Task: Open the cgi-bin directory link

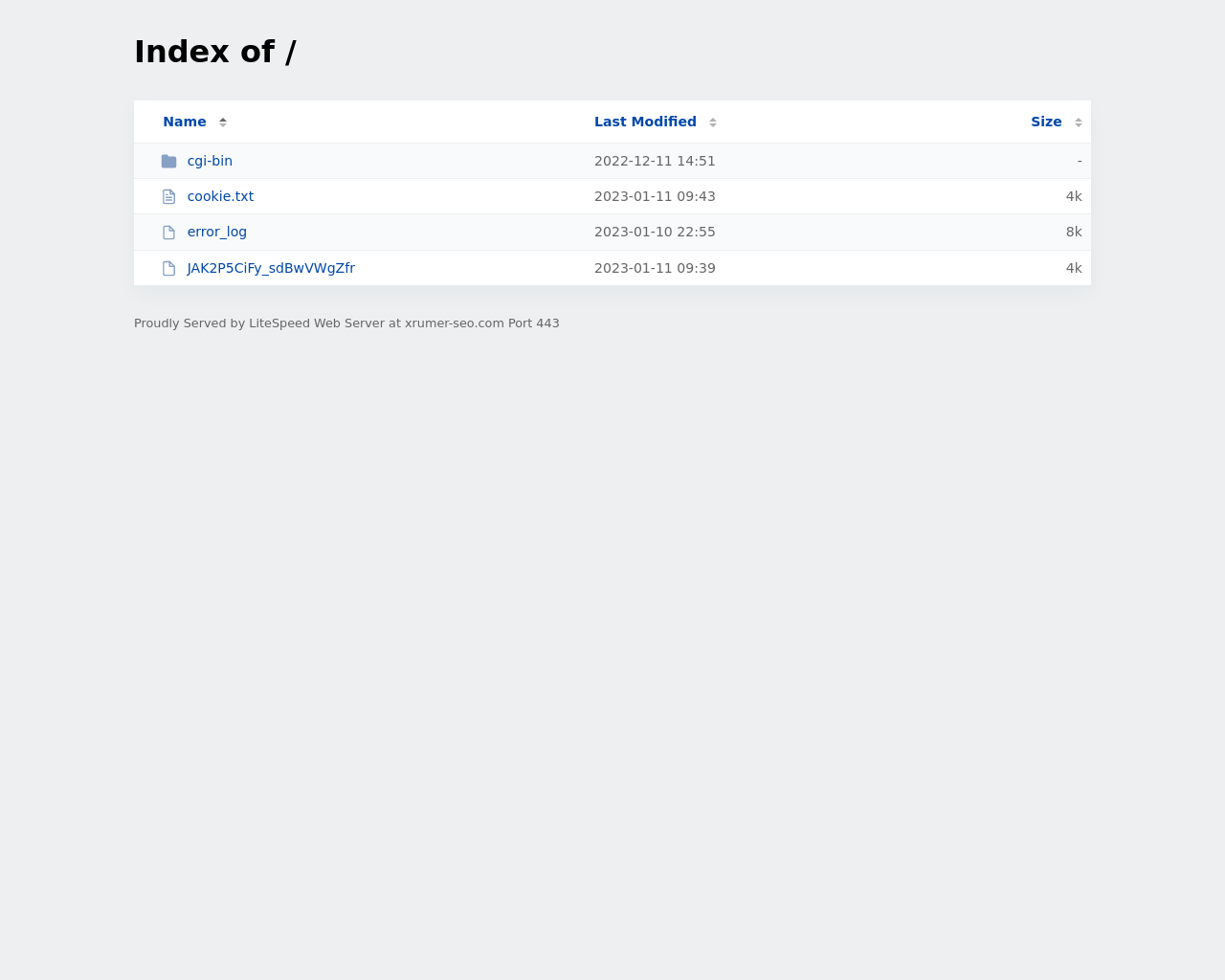Action: [x=210, y=161]
